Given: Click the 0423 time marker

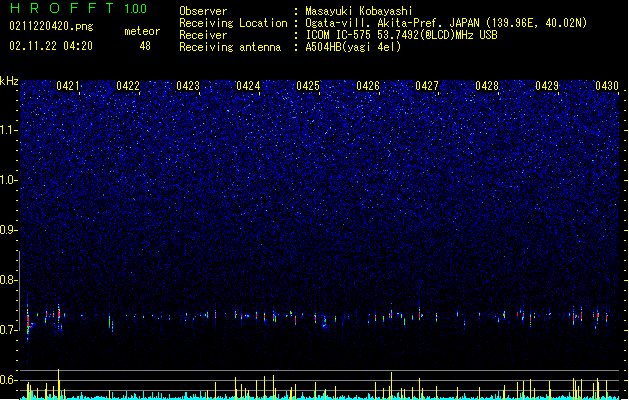Looking at the screenshot, I should tap(188, 86).
